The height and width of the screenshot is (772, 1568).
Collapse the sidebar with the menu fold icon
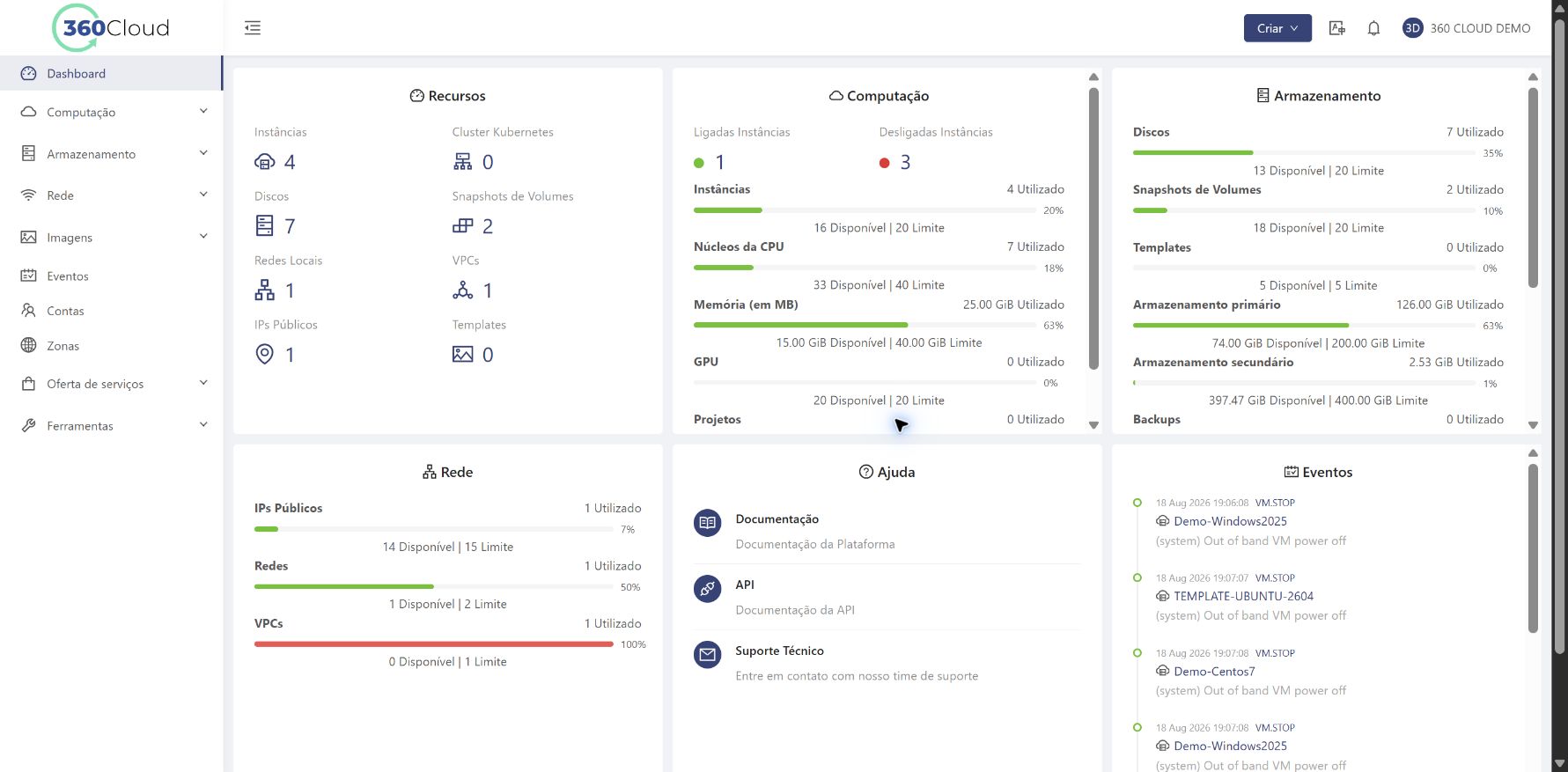253,28
